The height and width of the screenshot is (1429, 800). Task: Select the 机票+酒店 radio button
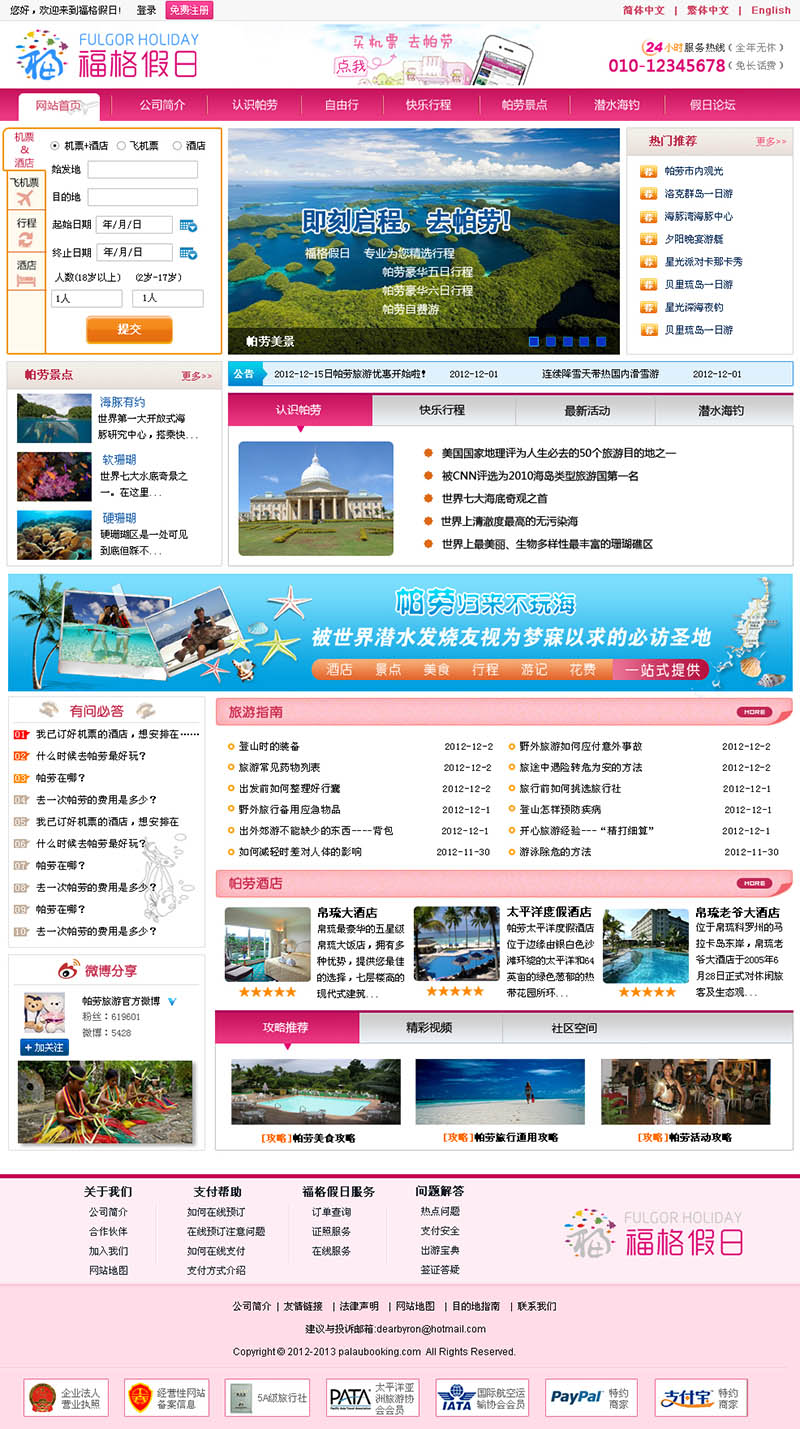55,146
